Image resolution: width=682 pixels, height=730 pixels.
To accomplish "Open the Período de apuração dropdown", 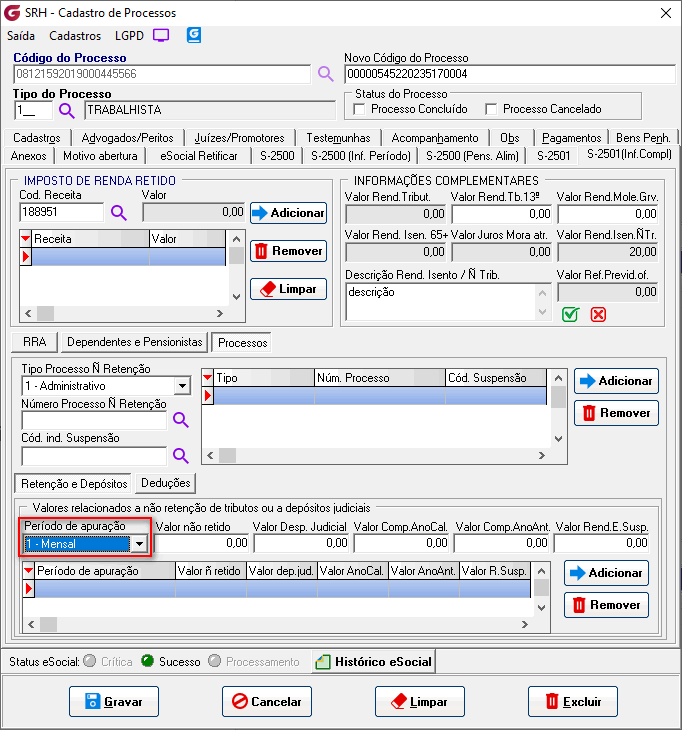I will (x=140, y=543).
